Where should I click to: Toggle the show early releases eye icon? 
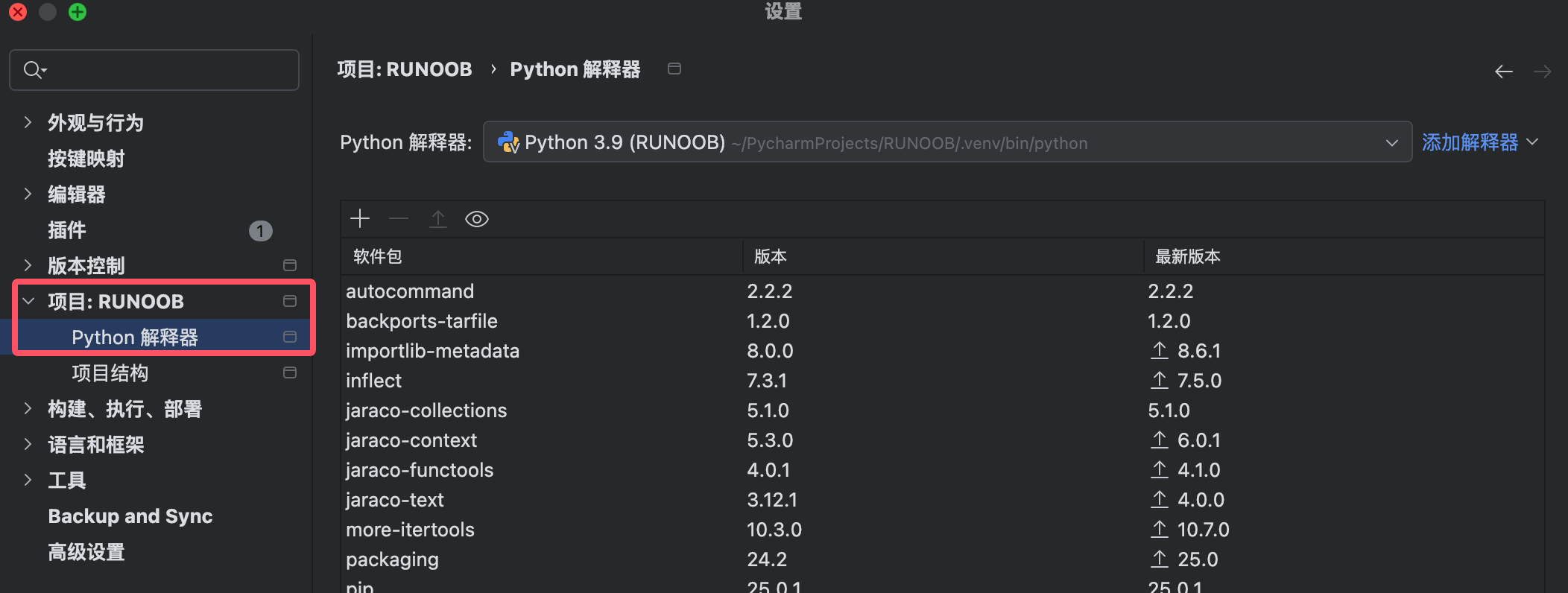point(477,219)
